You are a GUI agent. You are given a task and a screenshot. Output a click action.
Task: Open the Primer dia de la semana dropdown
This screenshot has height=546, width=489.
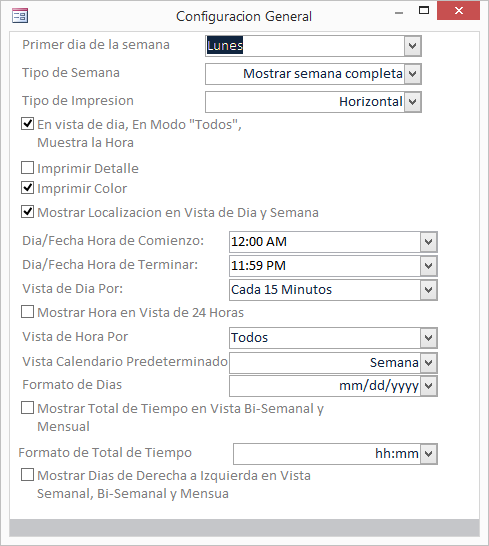coord(412,46)
